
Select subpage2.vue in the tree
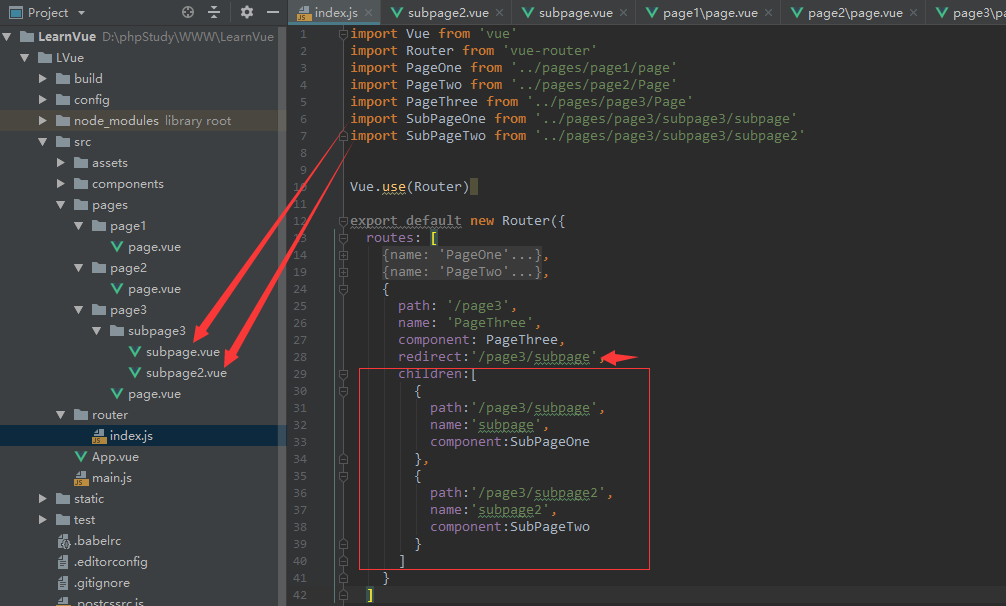tap(186, 373)
